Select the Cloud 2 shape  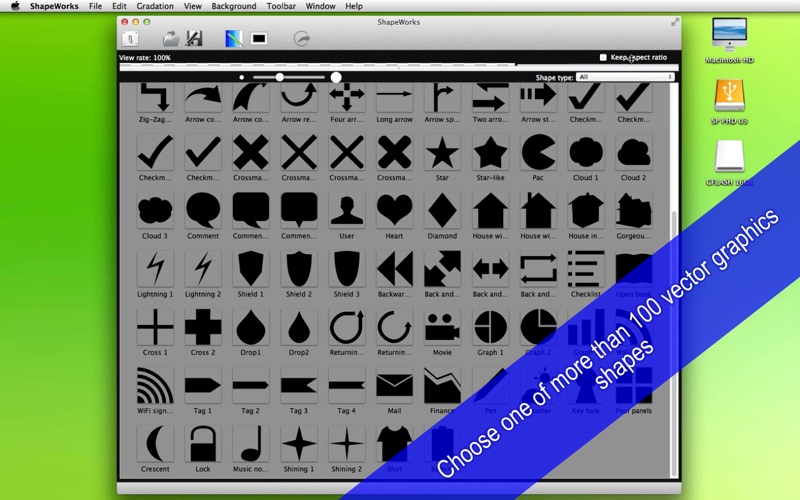click(634, 153)
